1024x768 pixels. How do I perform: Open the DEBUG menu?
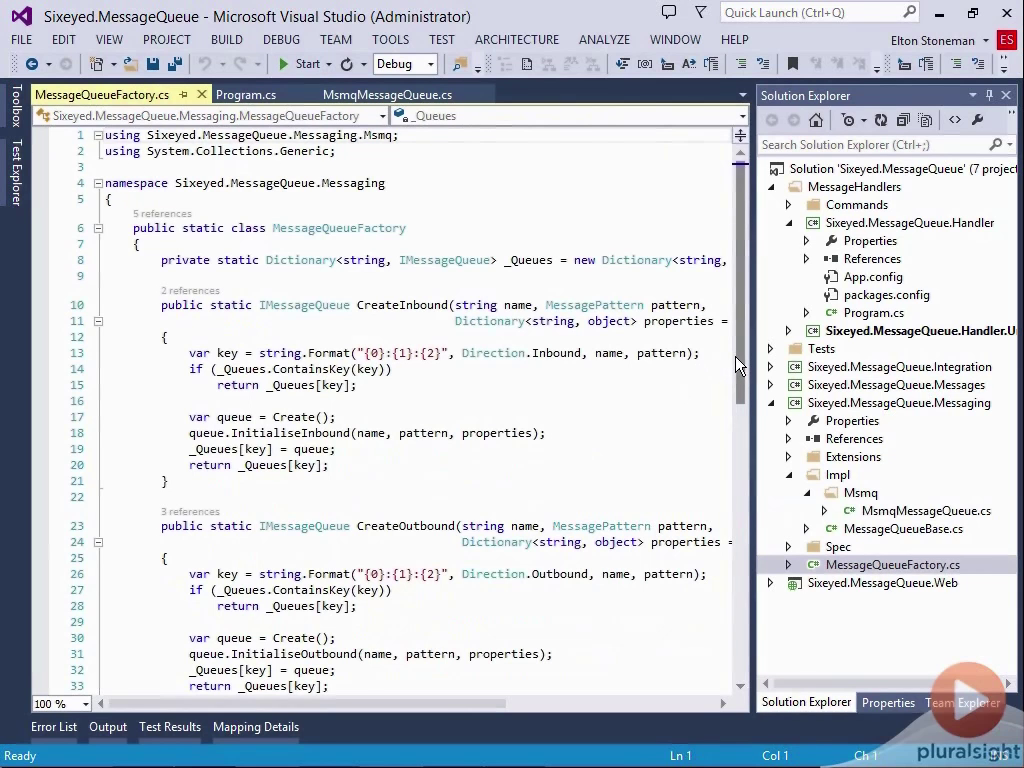pyautogui.click(x=281, y=40)
